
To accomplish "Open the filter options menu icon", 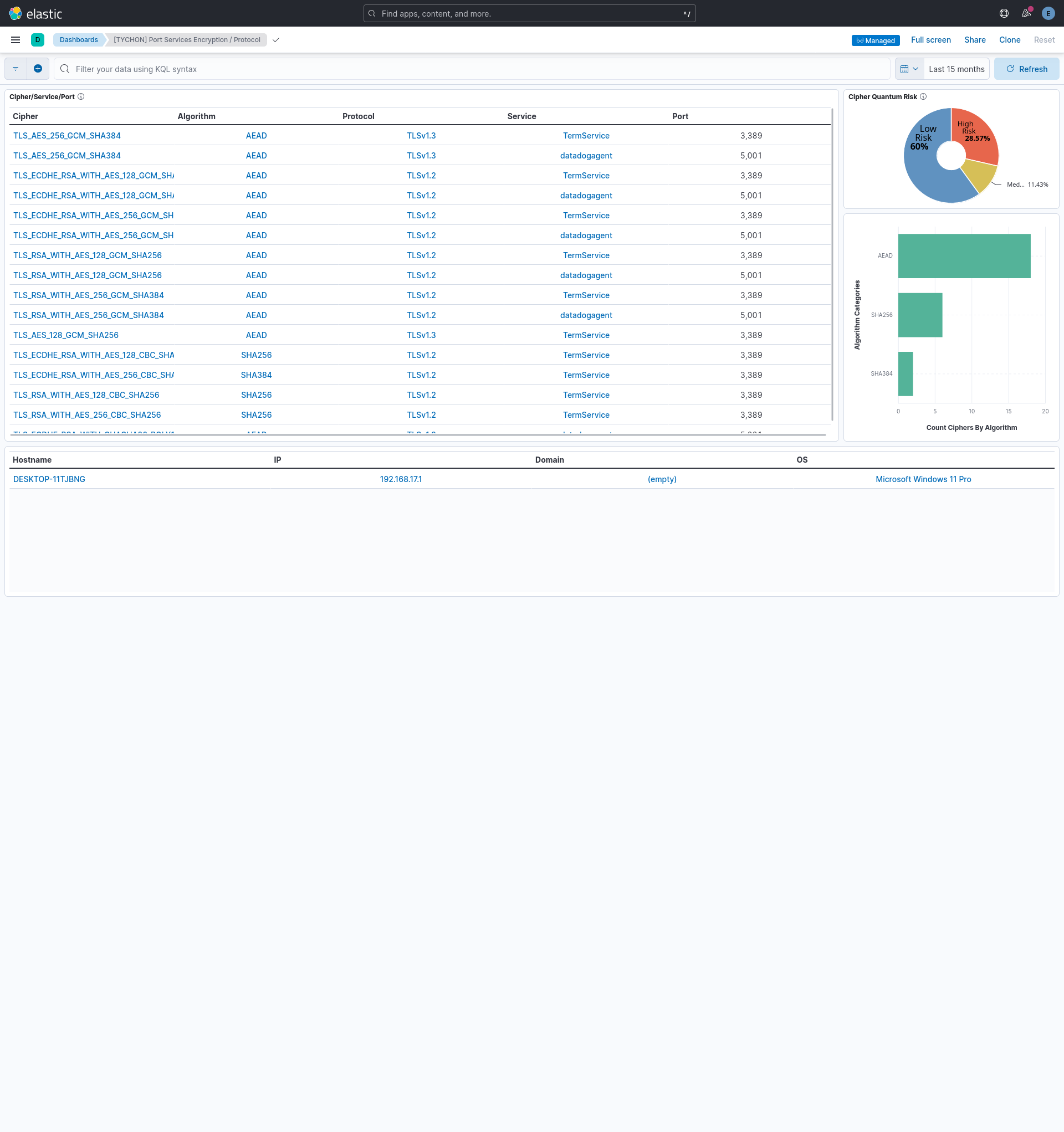I will click(x=16, y=69).
